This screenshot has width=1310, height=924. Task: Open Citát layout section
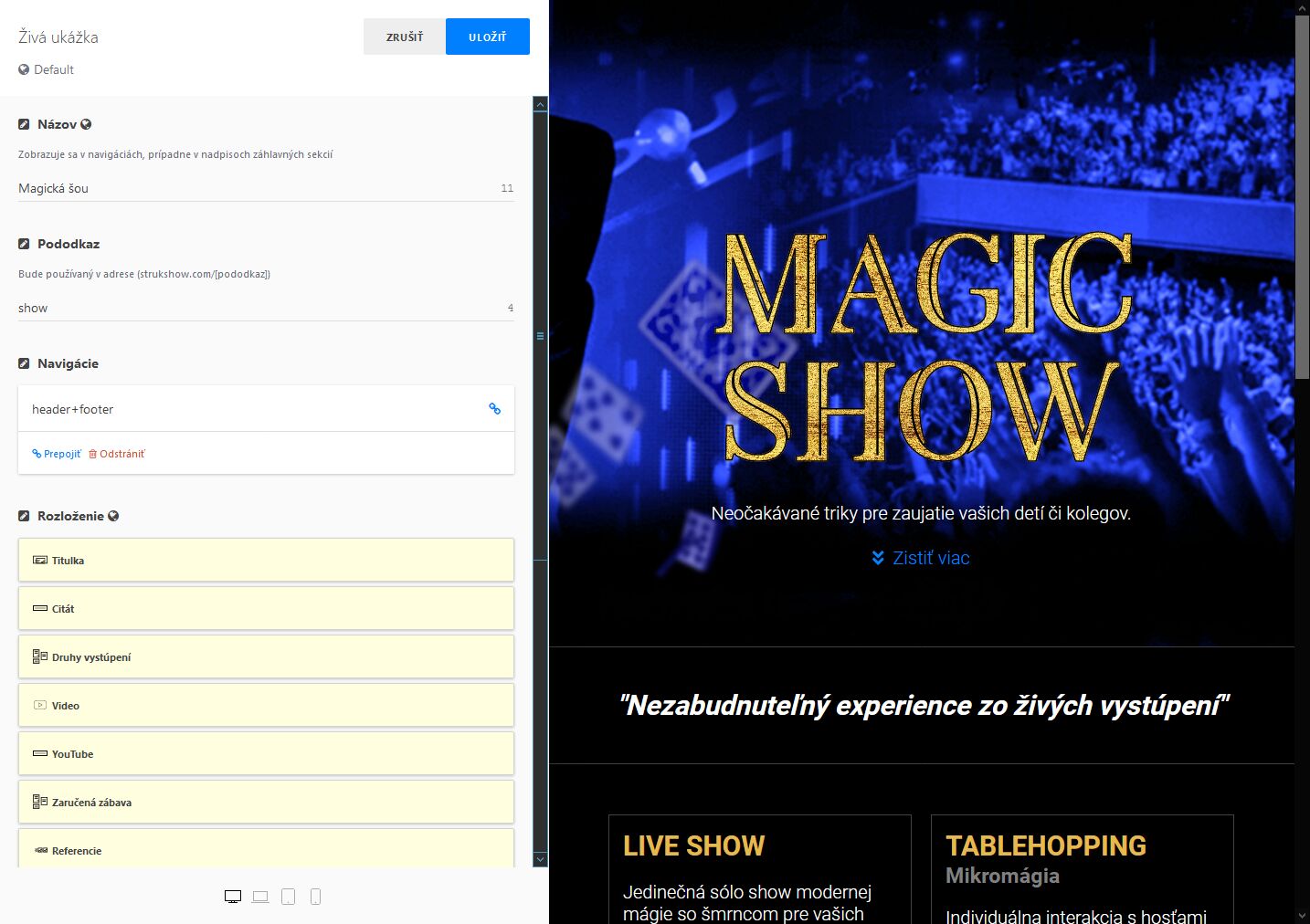(x=266, y=608)
